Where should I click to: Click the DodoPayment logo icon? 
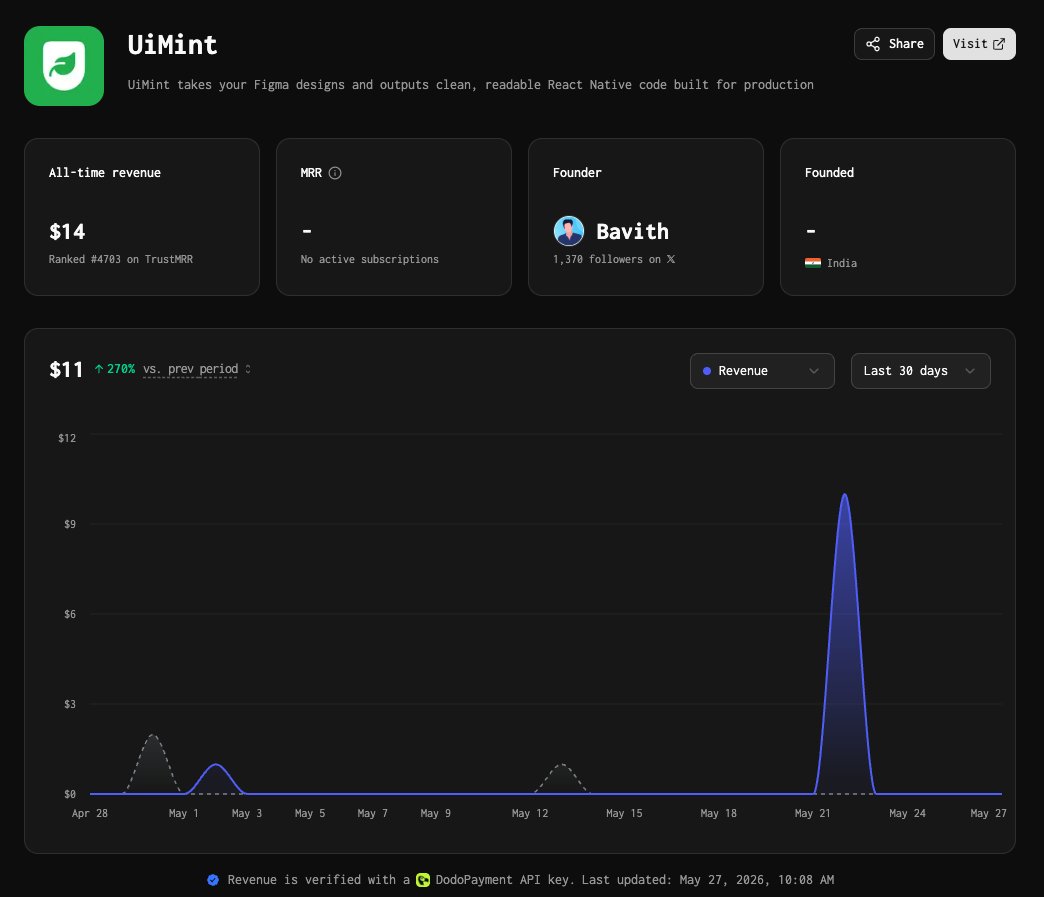click(x=423, y=880)
